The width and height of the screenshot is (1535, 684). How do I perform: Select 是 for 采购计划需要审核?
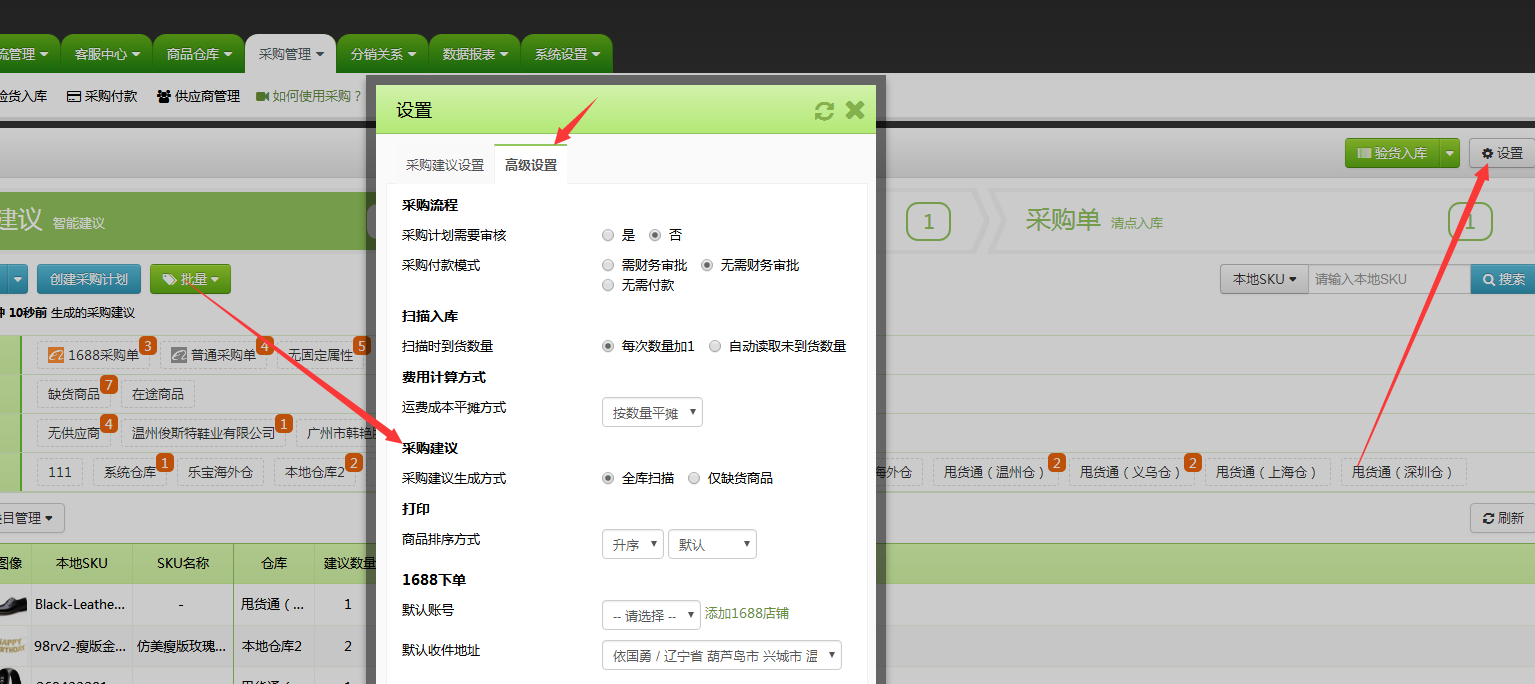tap(608, 235)
